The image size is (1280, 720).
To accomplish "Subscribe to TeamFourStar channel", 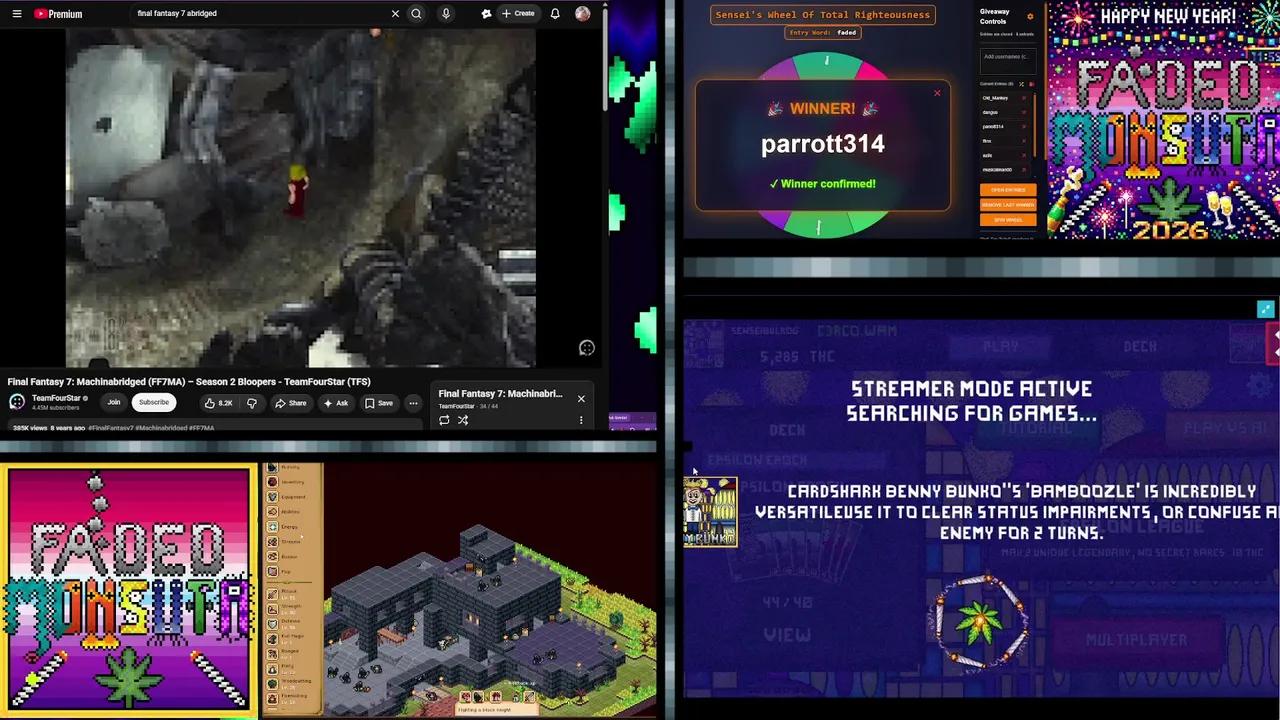I will pyautogui.click(x=154, y=402).
